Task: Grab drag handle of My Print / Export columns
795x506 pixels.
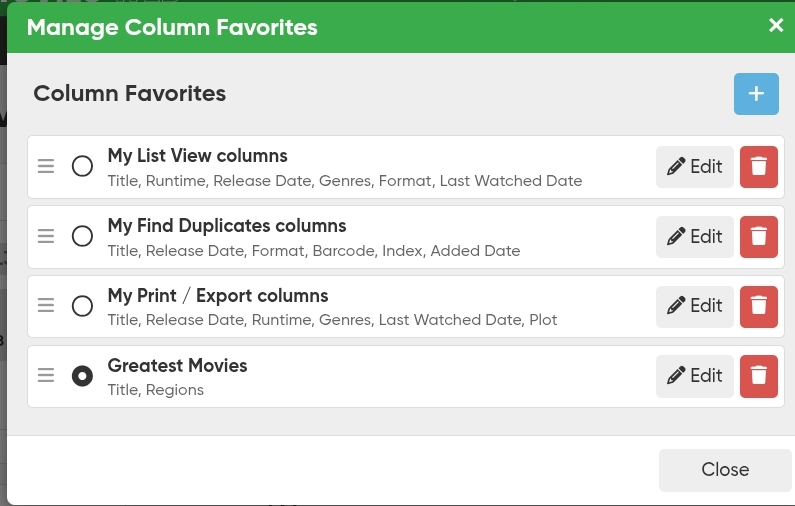Action: 46,306
